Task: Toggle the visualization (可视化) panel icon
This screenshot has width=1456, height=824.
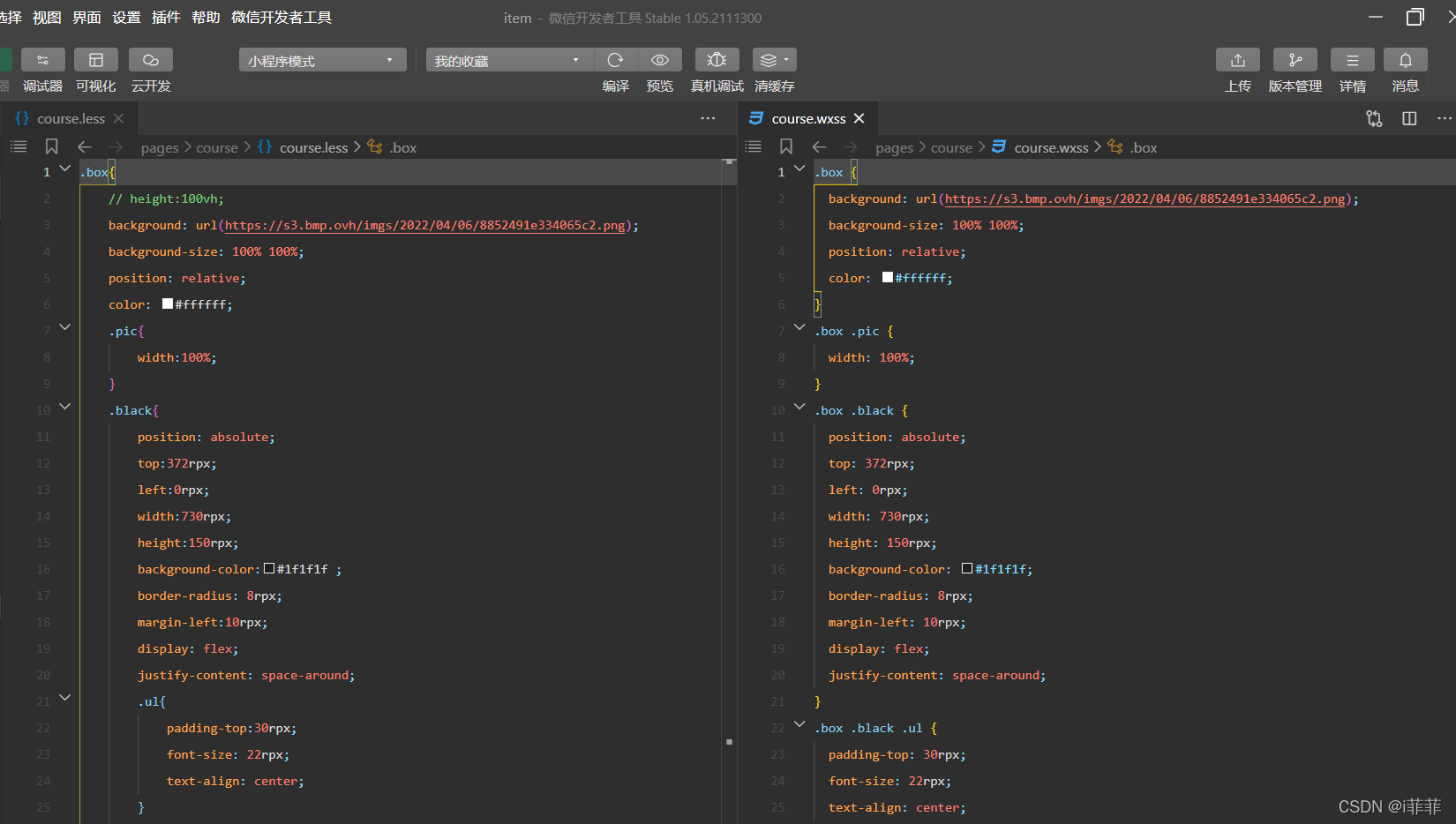Action: click(x=96, y=60)
